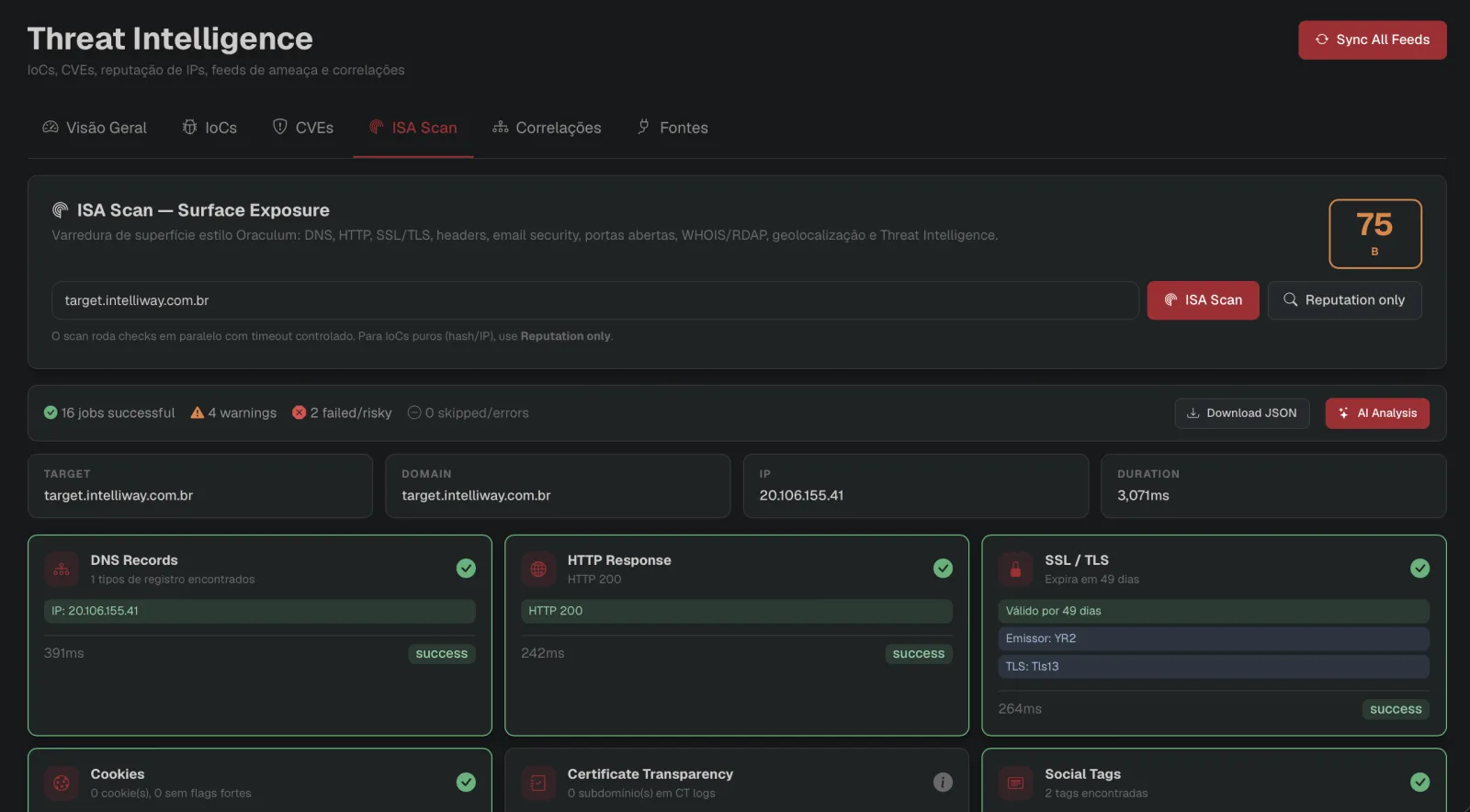Image resolution: width=1470 pixels, height=812 pixels.
Task: Click the TARGET summary card
Action: click(200, 486)
